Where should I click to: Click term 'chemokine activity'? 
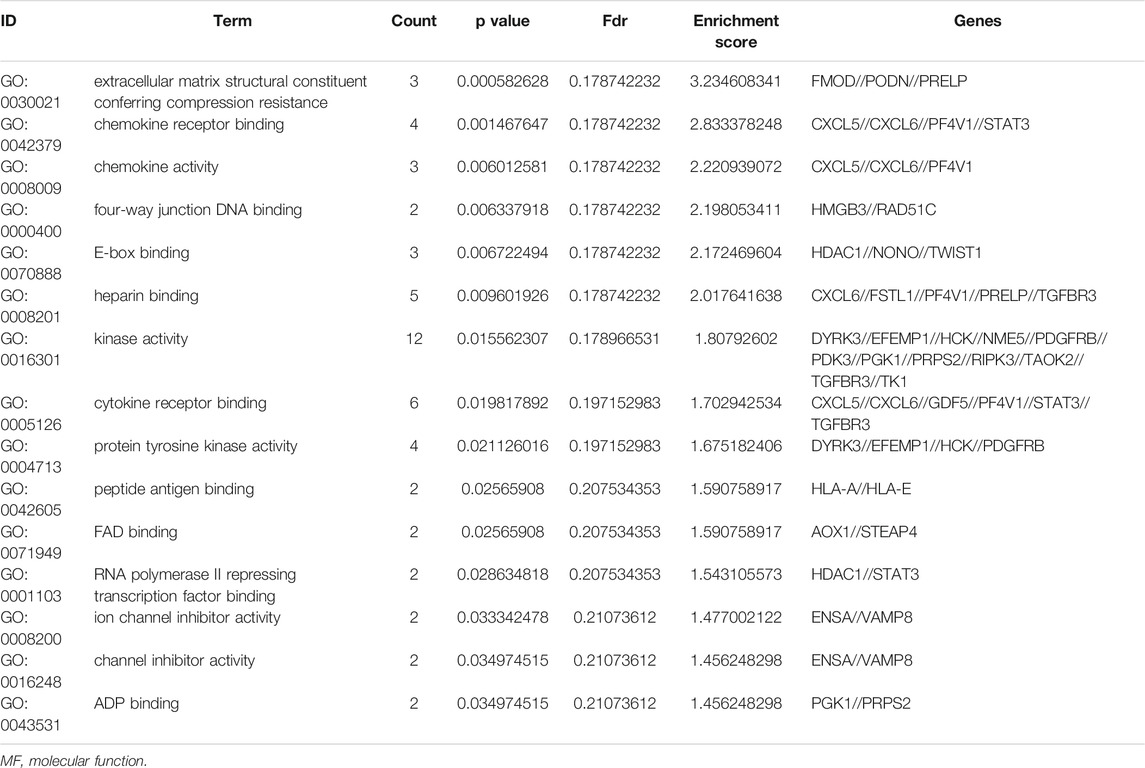(x=156, y=167)
